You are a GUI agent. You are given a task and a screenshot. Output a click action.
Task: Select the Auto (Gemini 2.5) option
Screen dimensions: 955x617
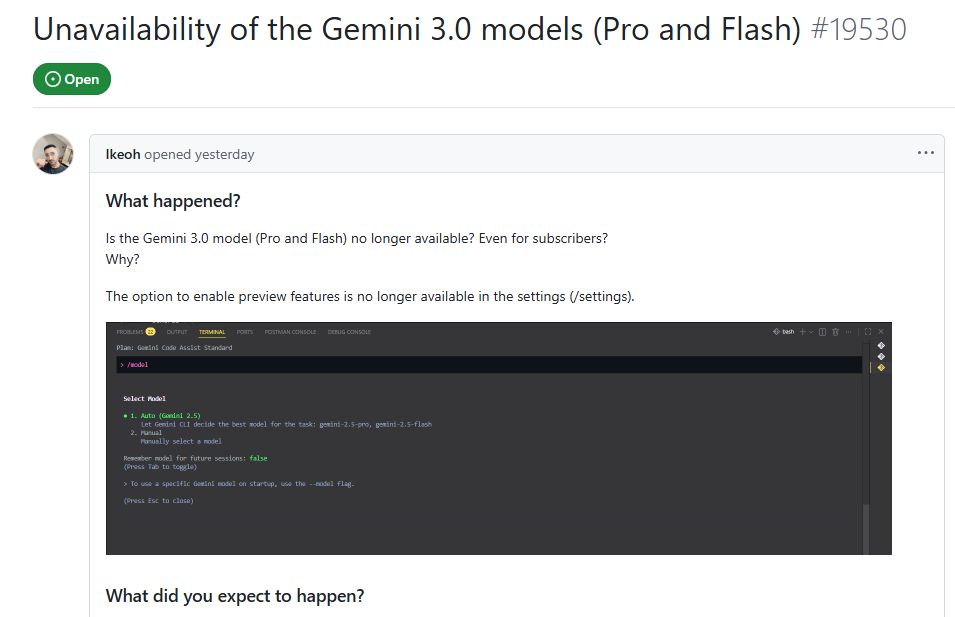165,415
